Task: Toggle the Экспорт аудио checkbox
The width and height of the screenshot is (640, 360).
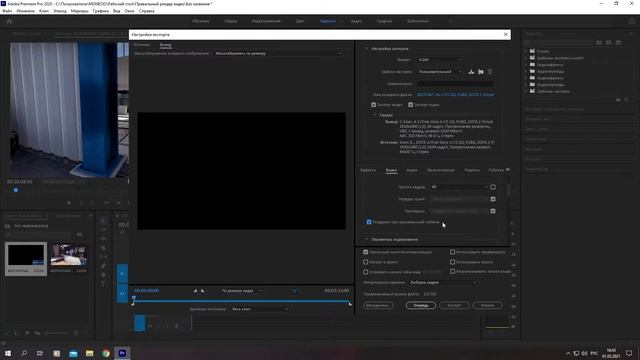Action: (x=411, y=105)
